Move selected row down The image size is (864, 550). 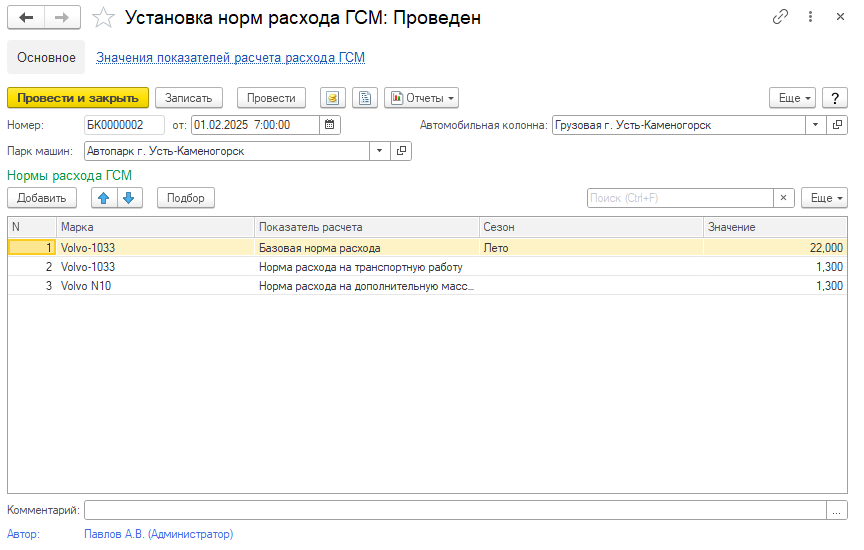coord(128,198)
